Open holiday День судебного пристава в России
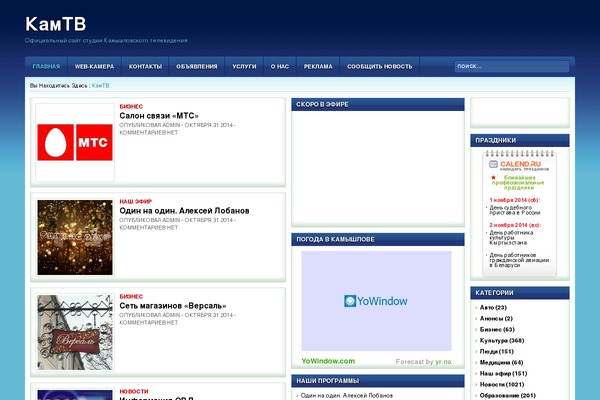Viewport: 600px width, 400px height. click(x=515, y=210)
